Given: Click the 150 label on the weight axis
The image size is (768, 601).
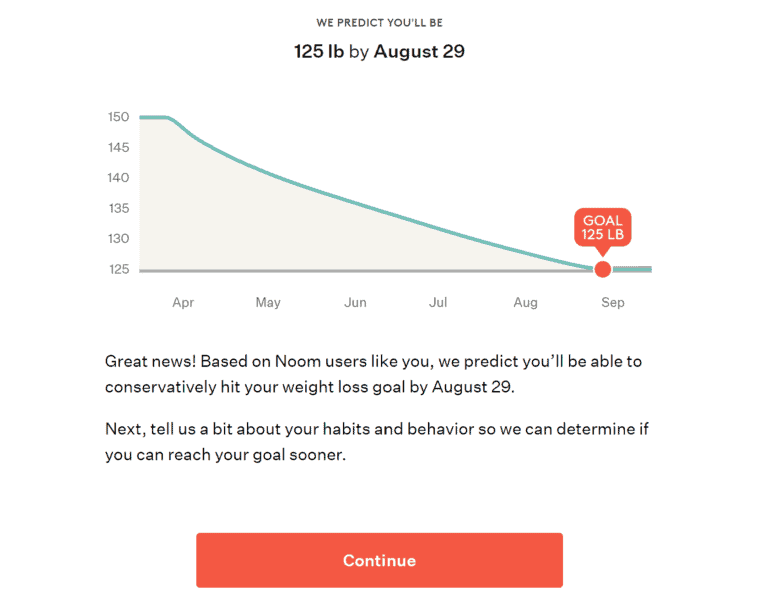Looking at the screenshot, I should 119,117.
